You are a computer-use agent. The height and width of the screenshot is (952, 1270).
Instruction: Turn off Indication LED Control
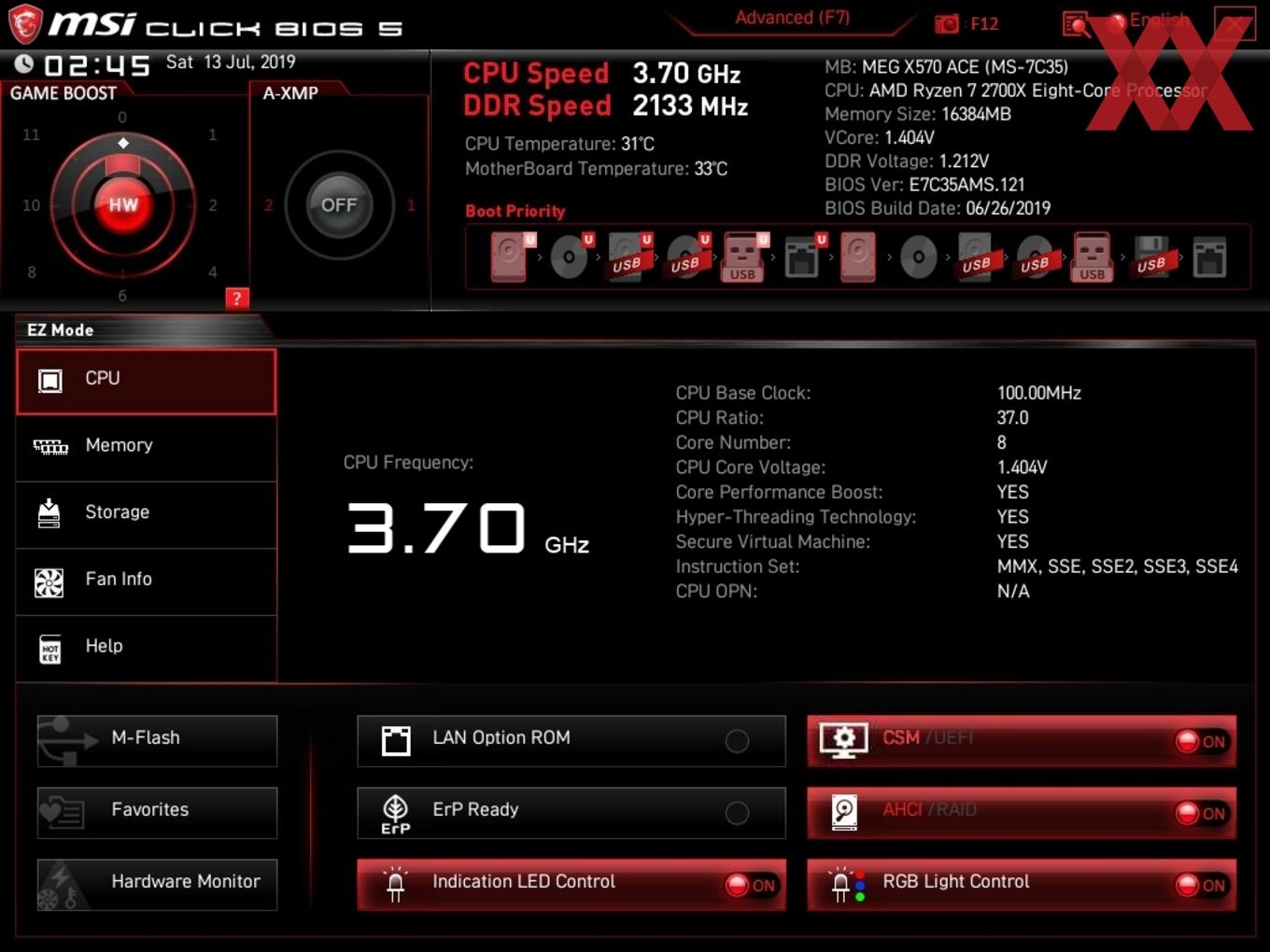pyautogui.click(x=571, y=885)
